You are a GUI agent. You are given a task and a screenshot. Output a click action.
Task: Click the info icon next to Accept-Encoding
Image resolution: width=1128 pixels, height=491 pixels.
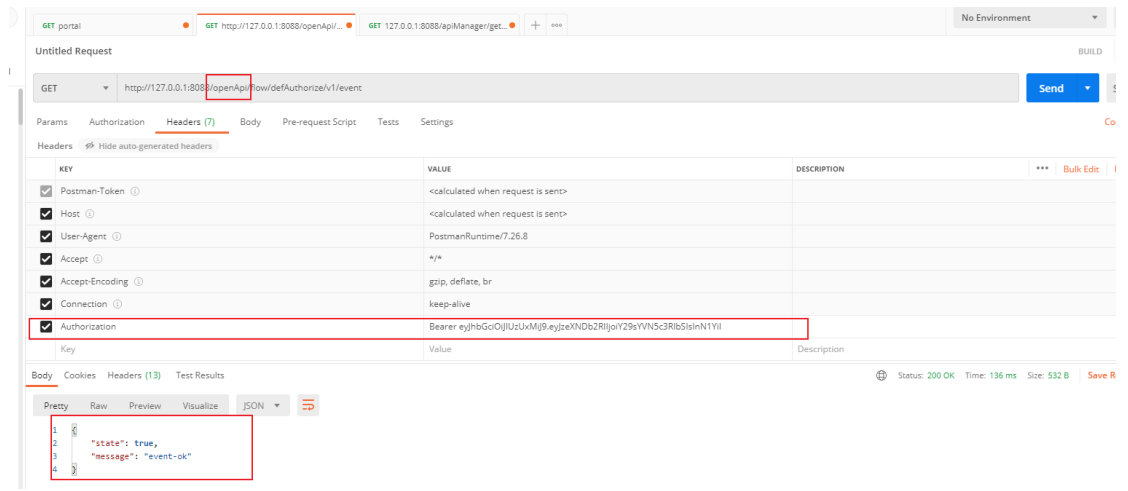pos(137,281)
